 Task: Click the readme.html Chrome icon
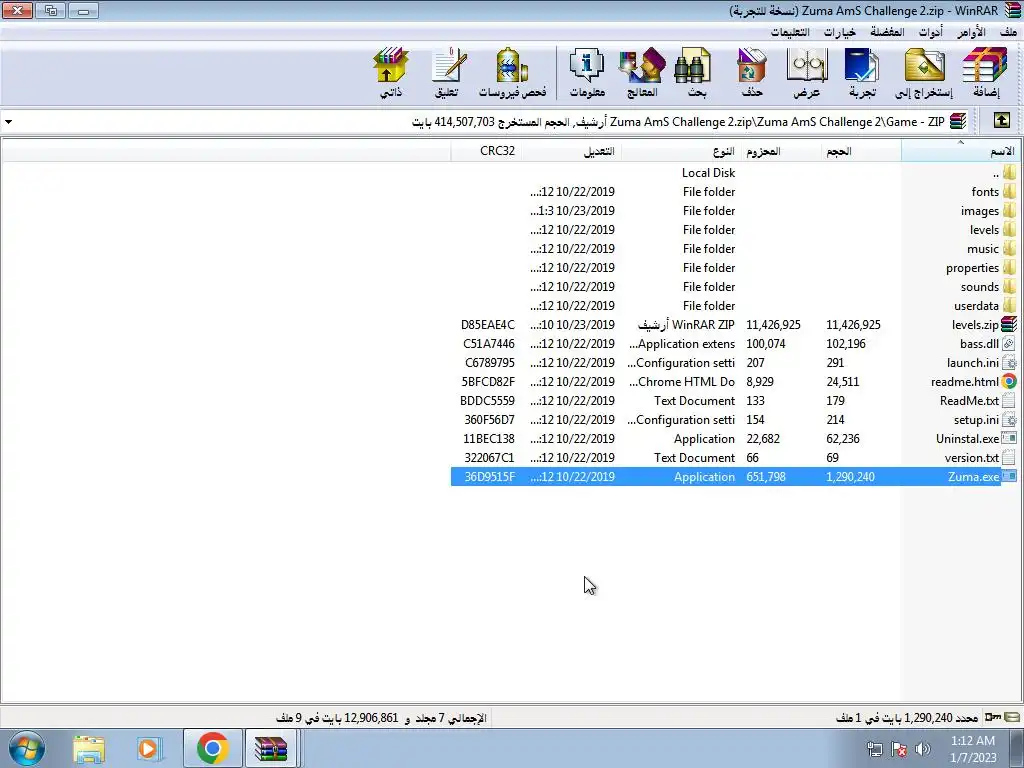tap(1010, 381)
